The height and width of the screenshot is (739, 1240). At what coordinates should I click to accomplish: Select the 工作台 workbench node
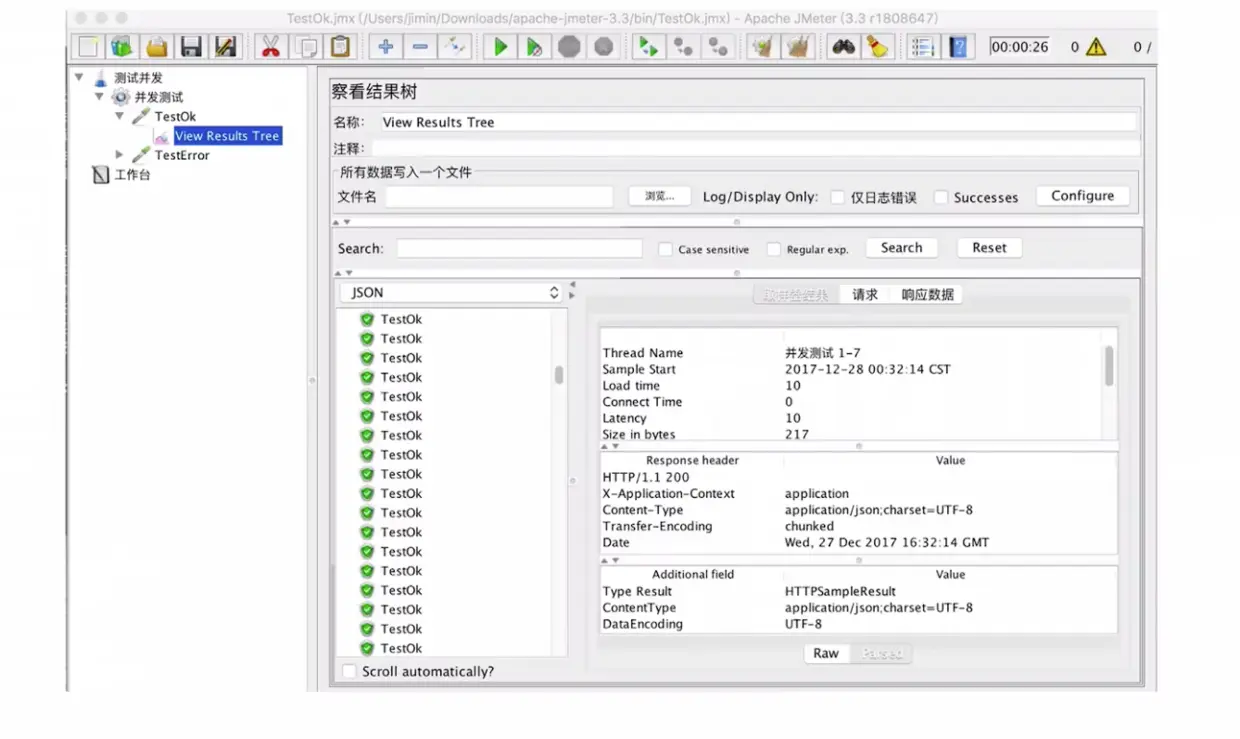click(132, 175)
